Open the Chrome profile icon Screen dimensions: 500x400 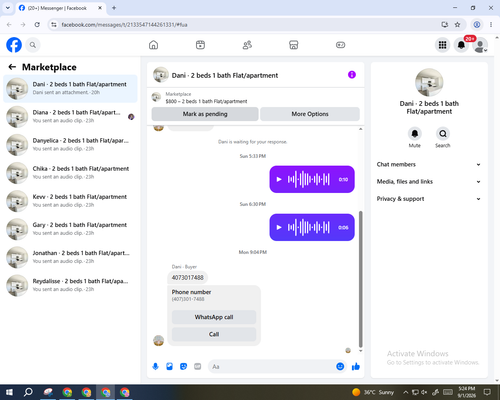pyautogui.click(x=477, y=25)
